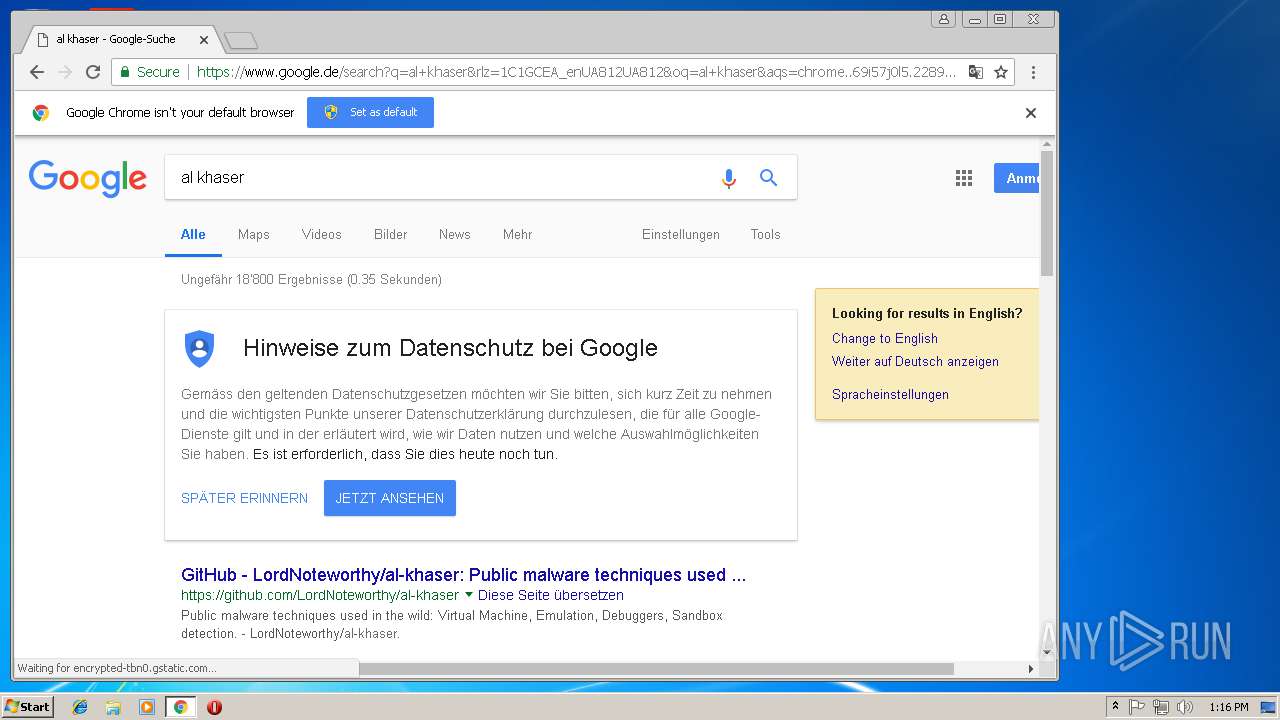This screenshot has width=1280, height=720.
Task: Switch to the Videos tab
Action: pyautogui.click(x=322, y=234)
